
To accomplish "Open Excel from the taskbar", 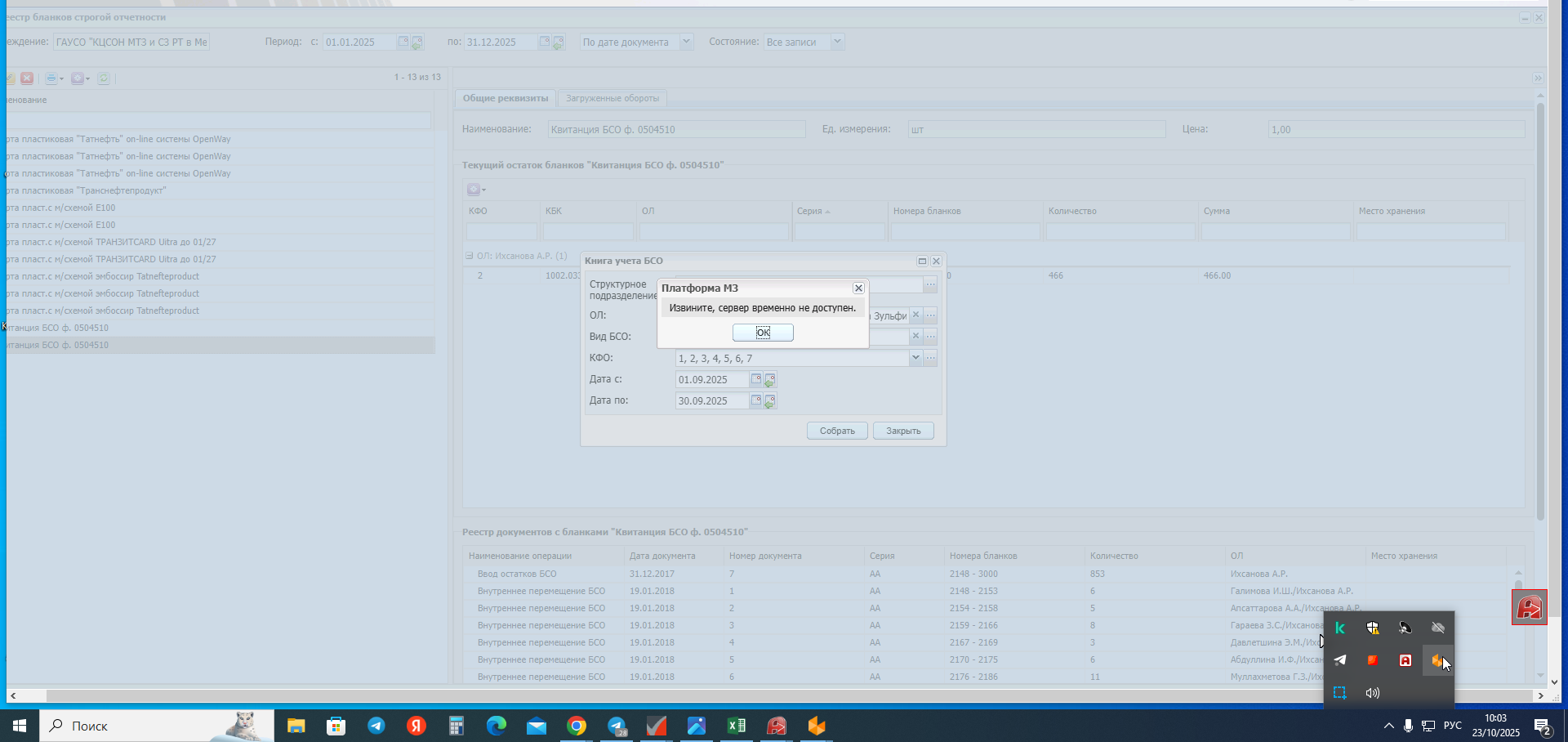I will pos(736,726).
